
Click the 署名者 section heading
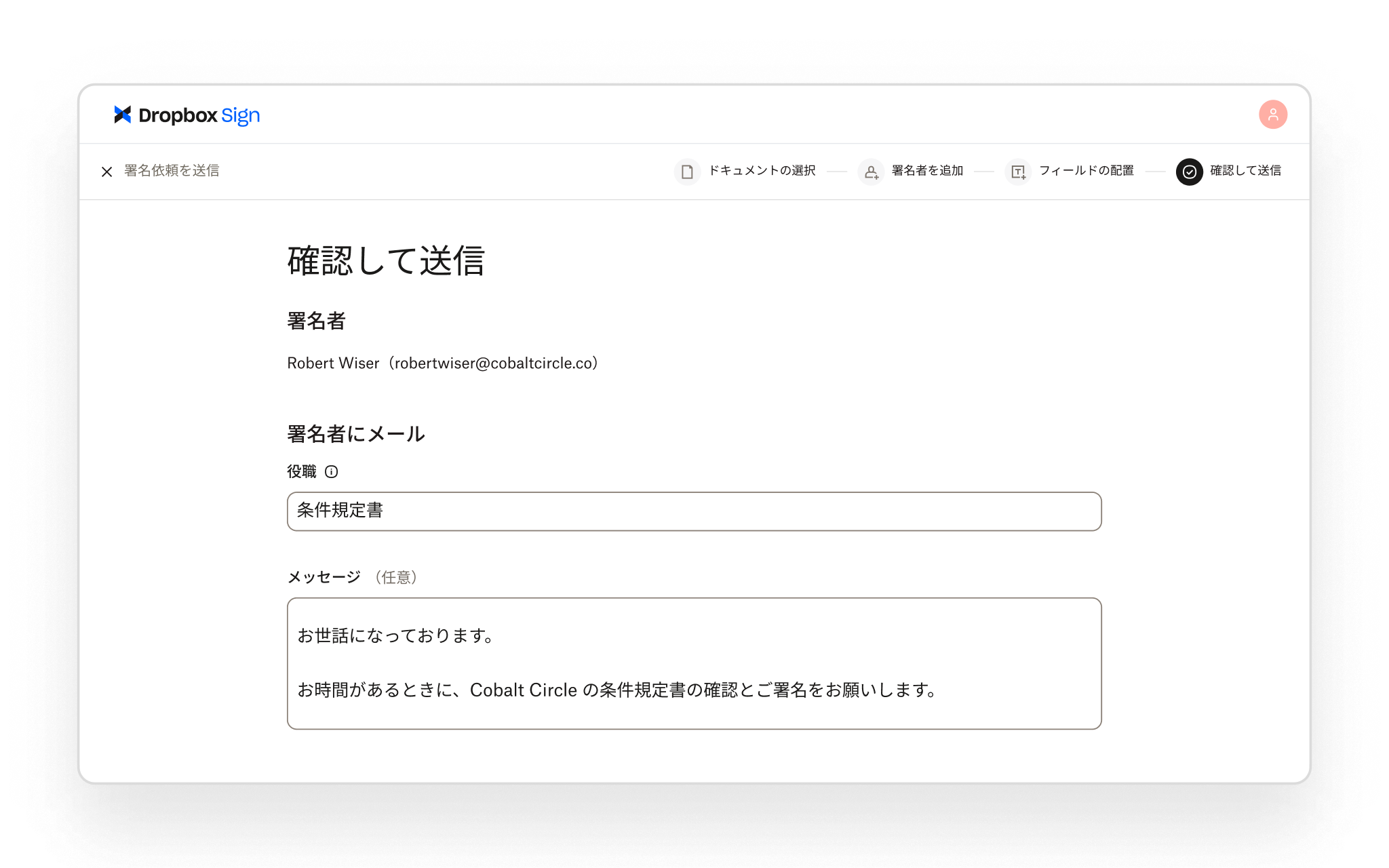tap(317, 321)
